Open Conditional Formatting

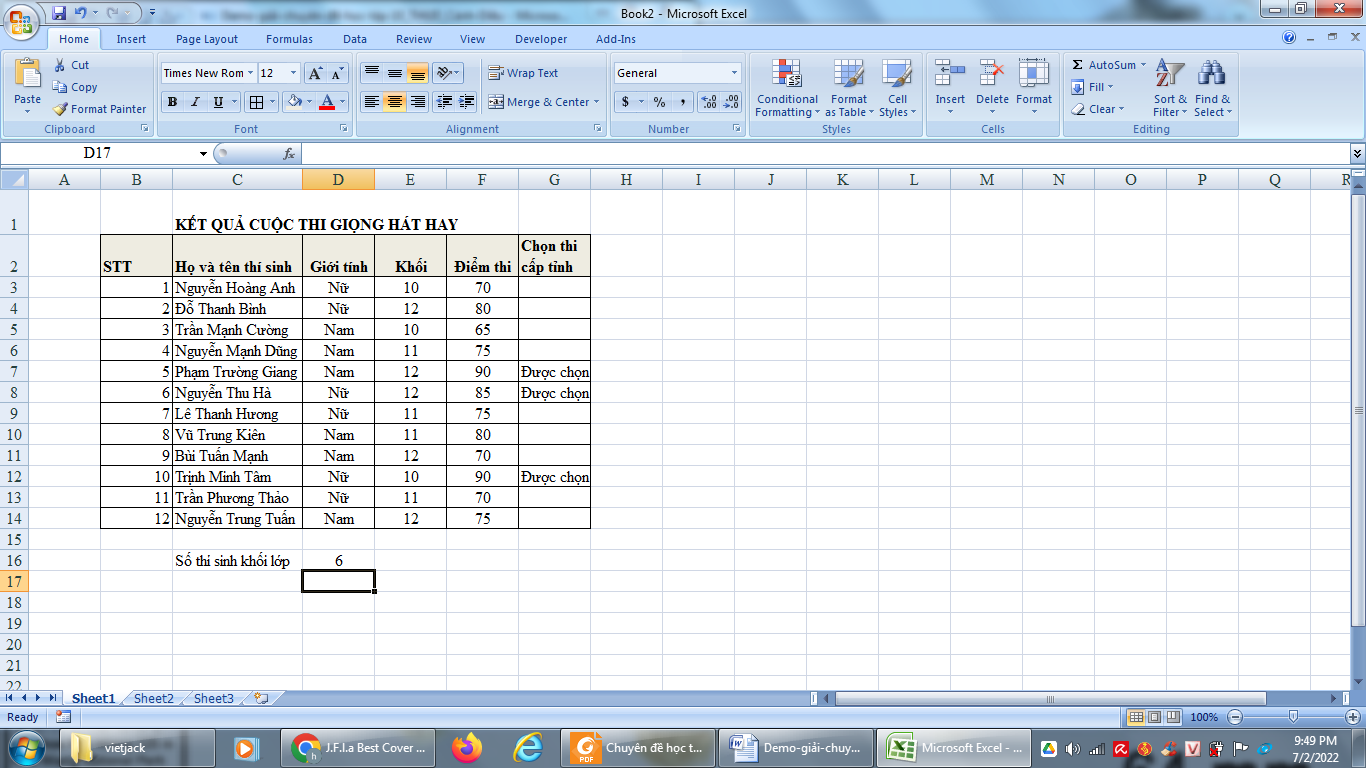[787, 88]
